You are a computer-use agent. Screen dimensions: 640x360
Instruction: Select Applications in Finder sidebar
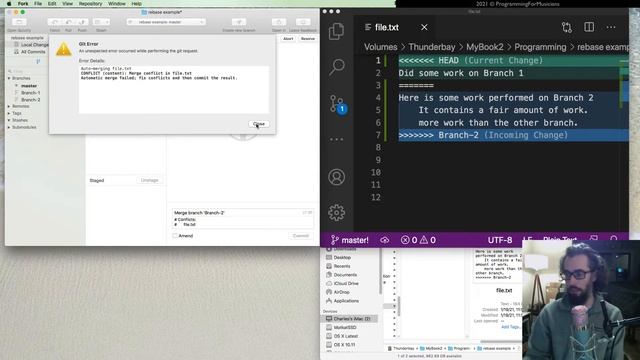point(346,301)
